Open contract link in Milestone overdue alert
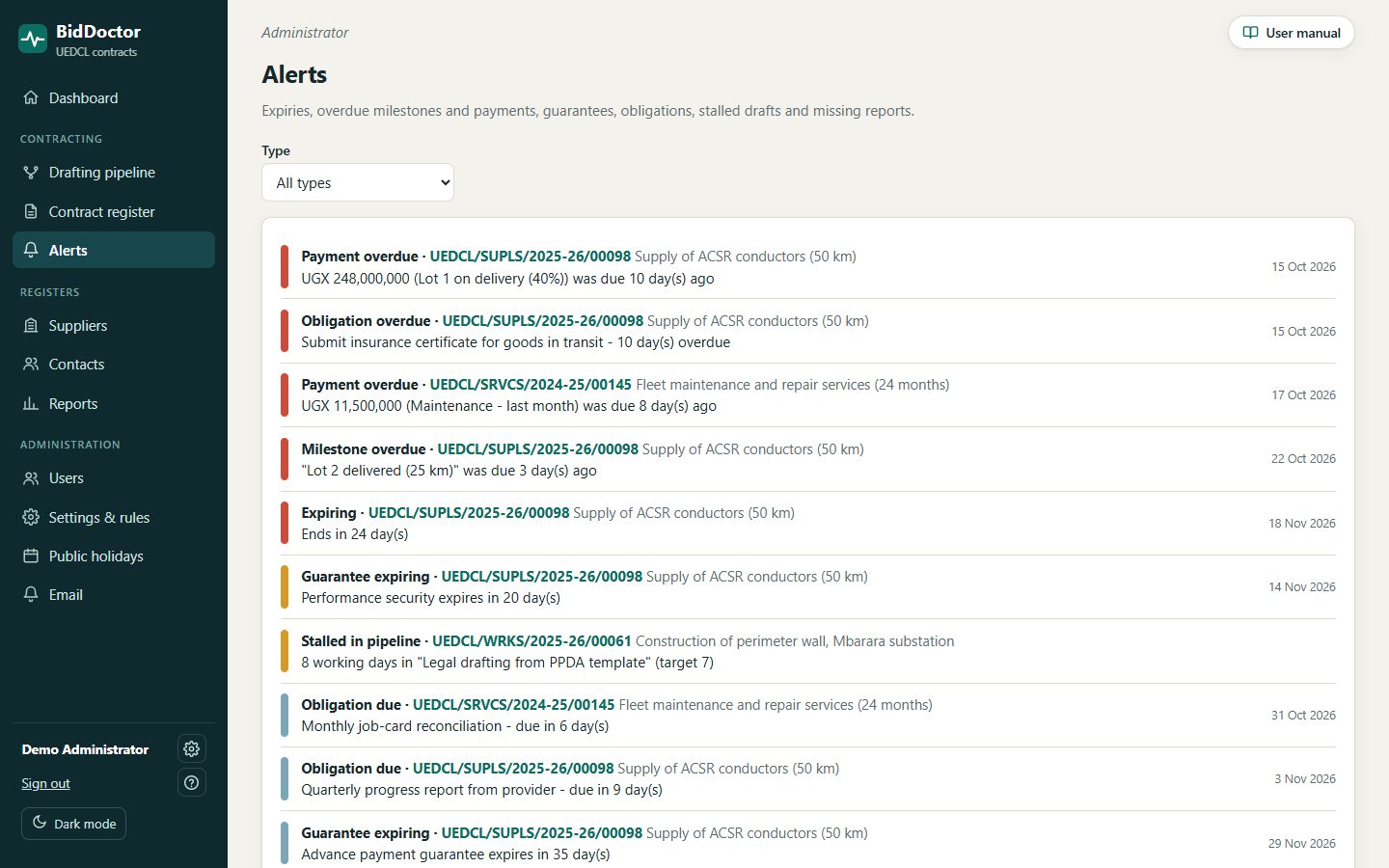The height and width of the screenshot is (868, 1389). click(538, 448)
